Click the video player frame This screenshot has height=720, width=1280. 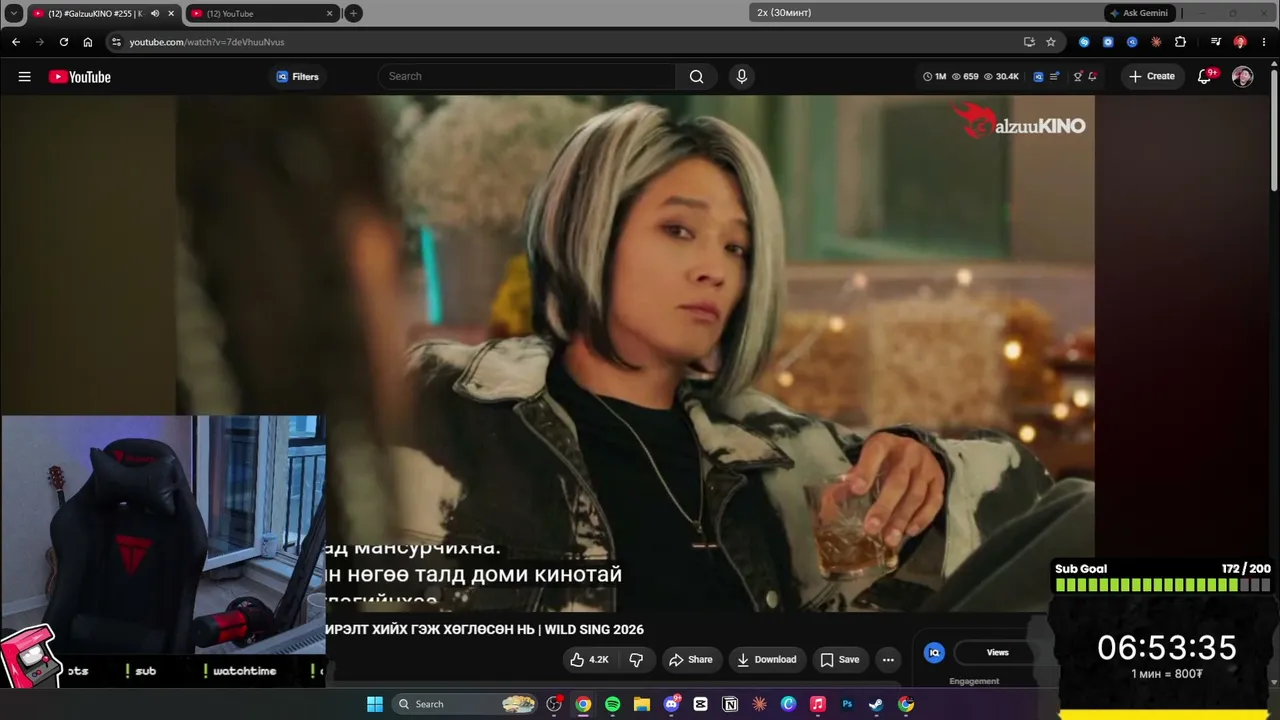(x=635, y=352)
